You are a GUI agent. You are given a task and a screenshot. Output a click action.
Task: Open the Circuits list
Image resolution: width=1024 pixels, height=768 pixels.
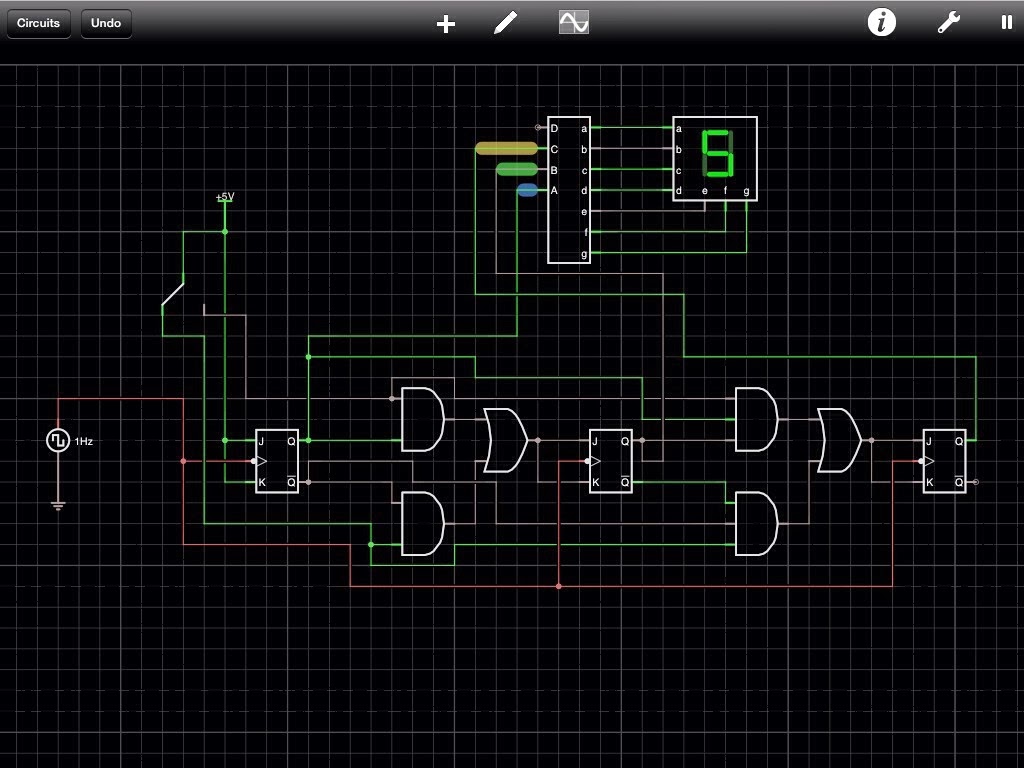[x=38, y=23]
